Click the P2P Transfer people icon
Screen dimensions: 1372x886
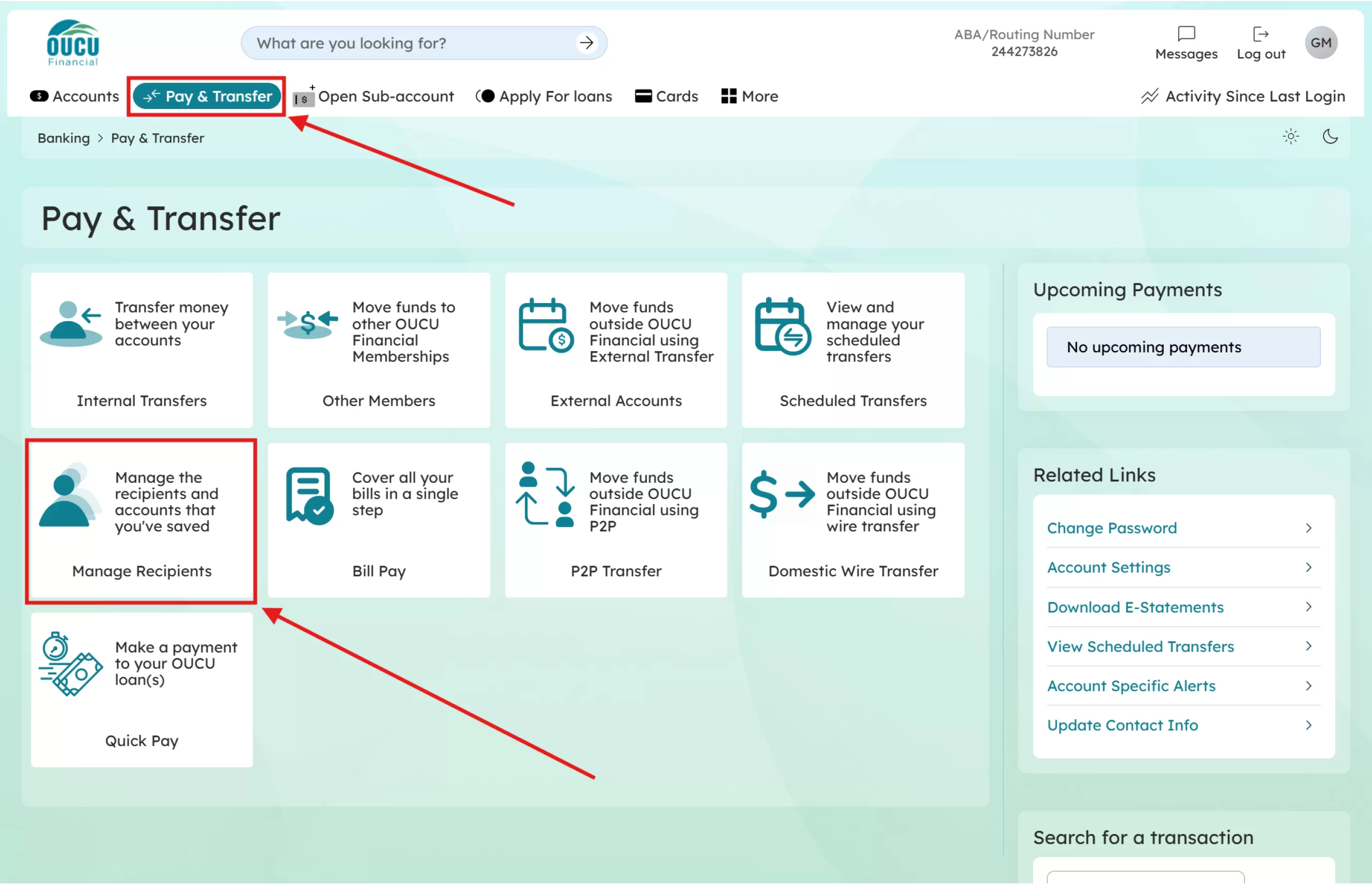545,495
